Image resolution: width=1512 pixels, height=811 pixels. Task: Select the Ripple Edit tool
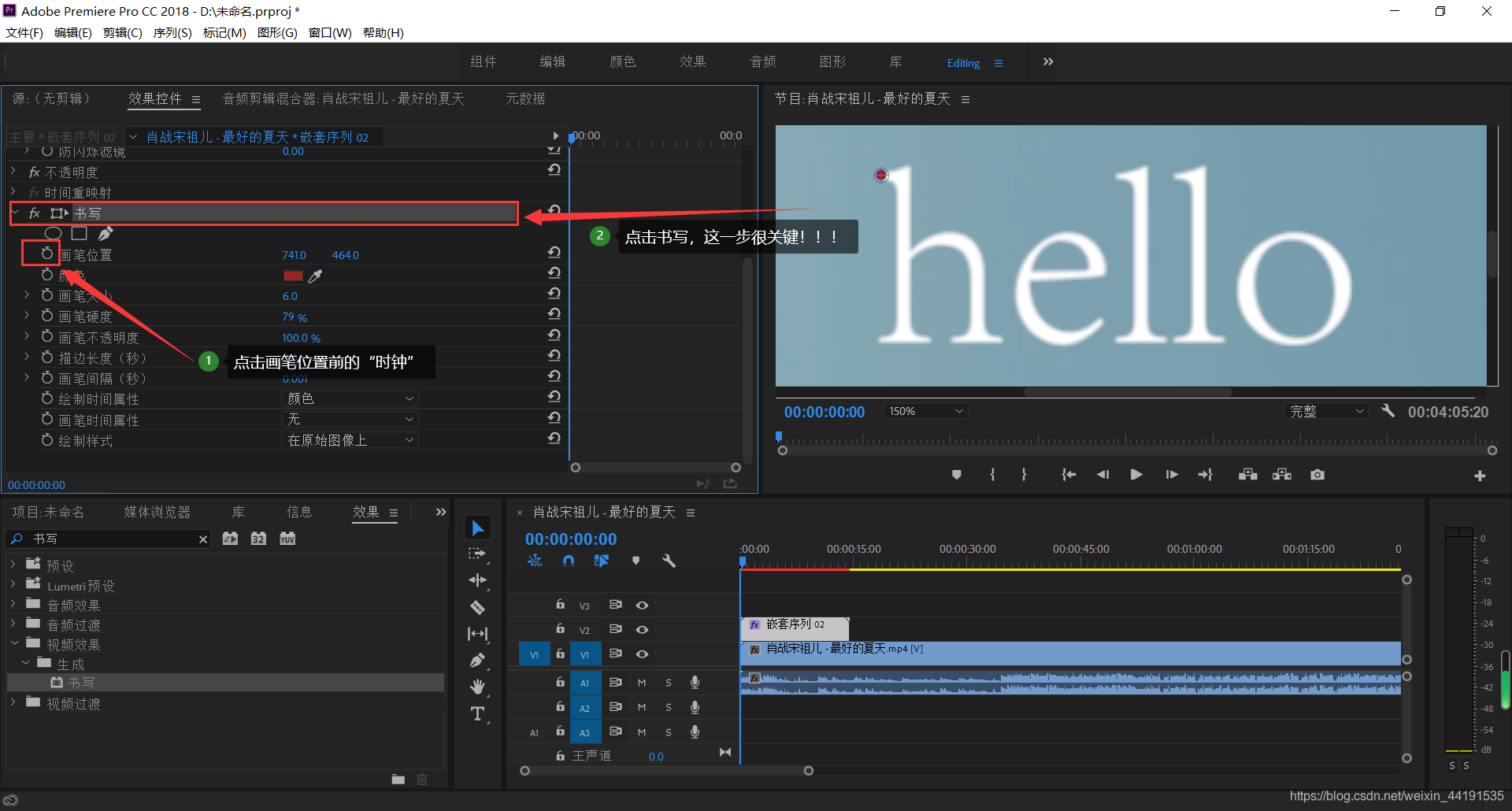click(x=477, y=580)
